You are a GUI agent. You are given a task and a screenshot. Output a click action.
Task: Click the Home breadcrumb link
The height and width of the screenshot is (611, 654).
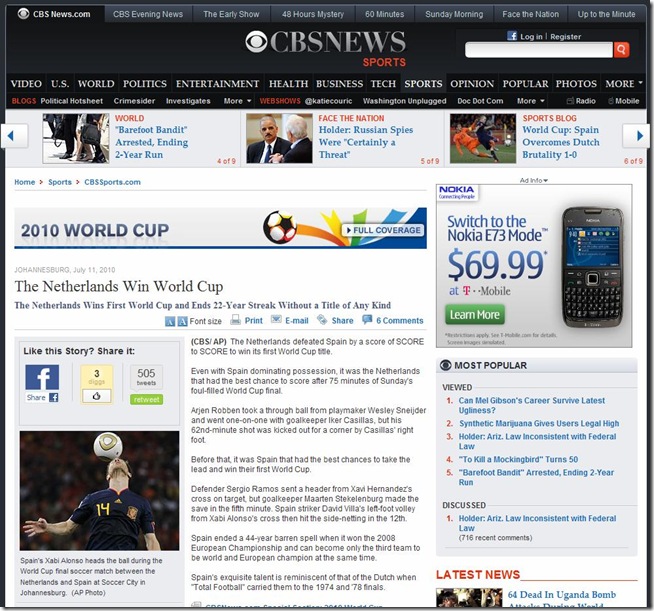(x=25, y=182)
